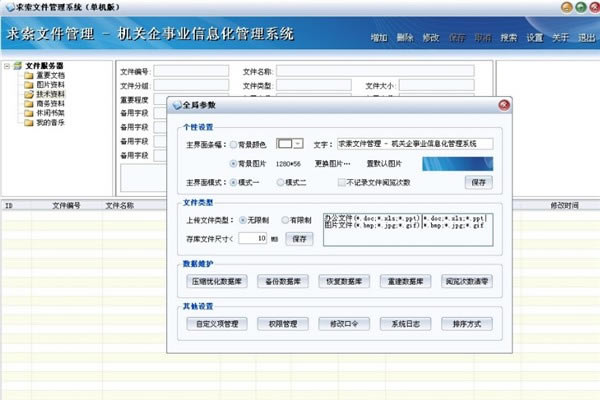Click 删除 in the top menu
Viewport: 600px width, 400px height.
[x=405, y=38]
